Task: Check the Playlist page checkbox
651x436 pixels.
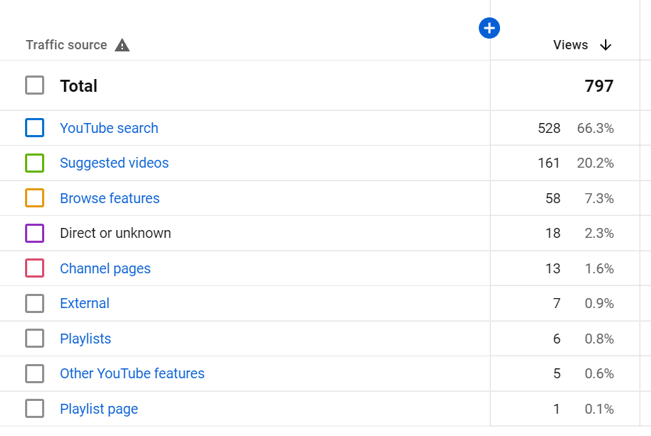Action: coord(35,409)
